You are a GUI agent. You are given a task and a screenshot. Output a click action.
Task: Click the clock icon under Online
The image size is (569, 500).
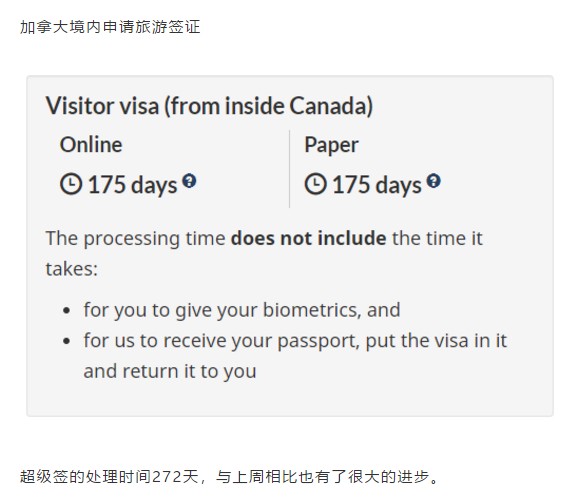[x=71, y=184]
